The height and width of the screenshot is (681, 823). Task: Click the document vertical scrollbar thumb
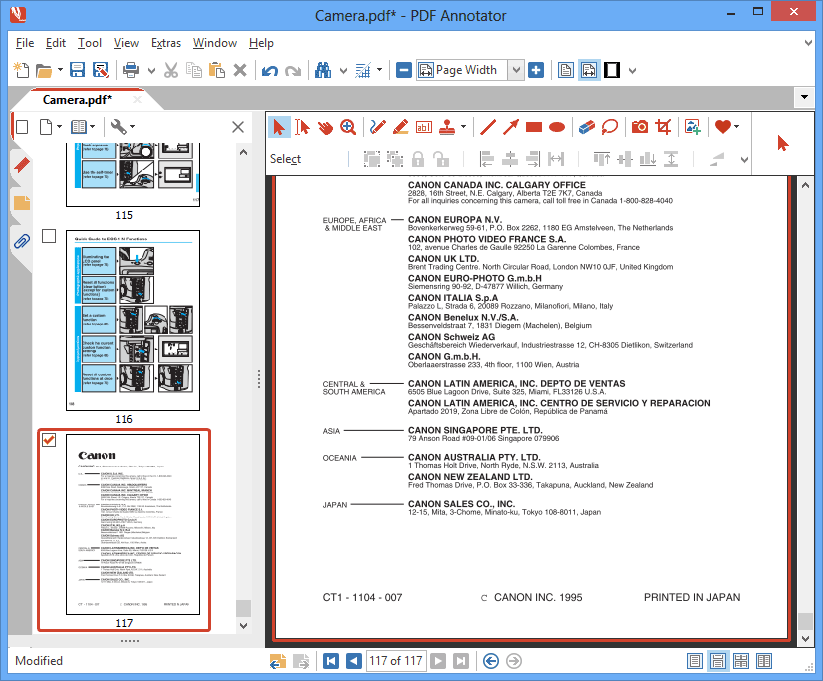click(805, 621)
